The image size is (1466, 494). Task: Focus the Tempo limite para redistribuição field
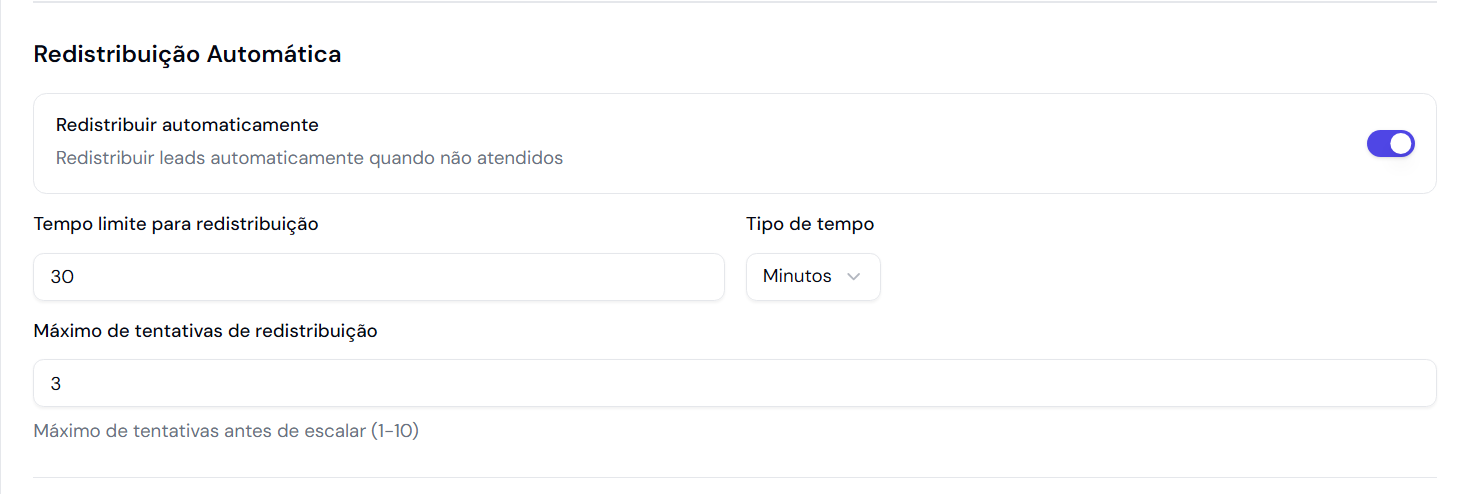point(378,277)
